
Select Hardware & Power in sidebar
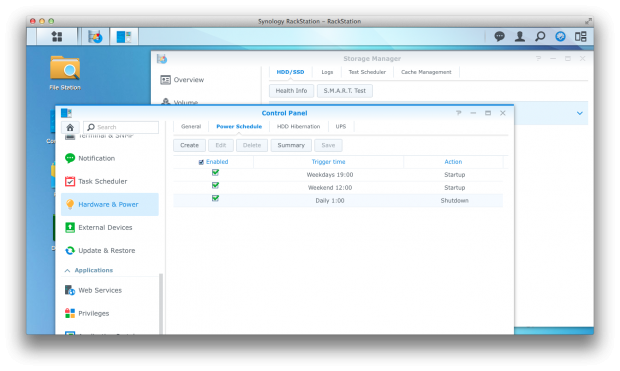tap(110, 204)
